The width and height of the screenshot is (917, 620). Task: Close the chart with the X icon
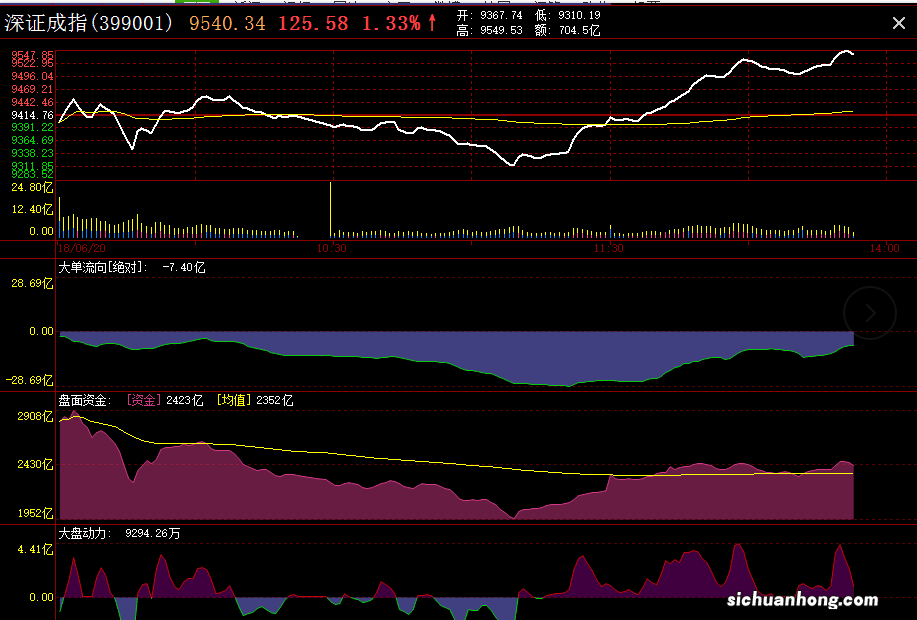(897, 23)
